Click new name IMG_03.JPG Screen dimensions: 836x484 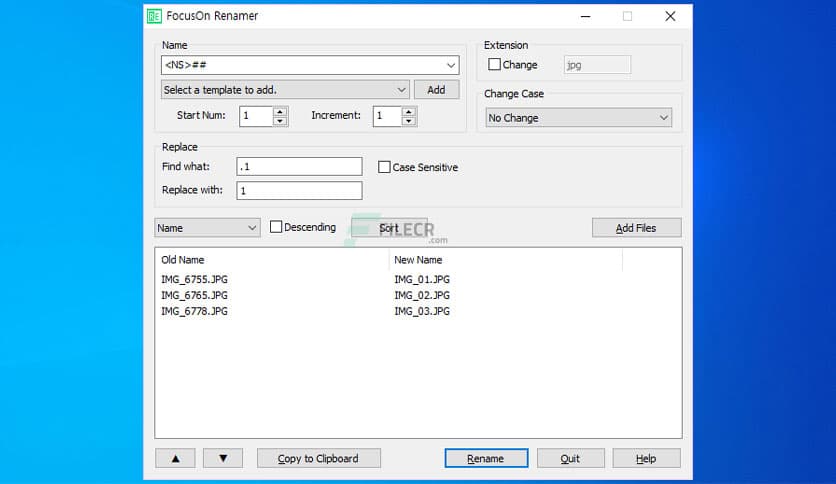422,311
